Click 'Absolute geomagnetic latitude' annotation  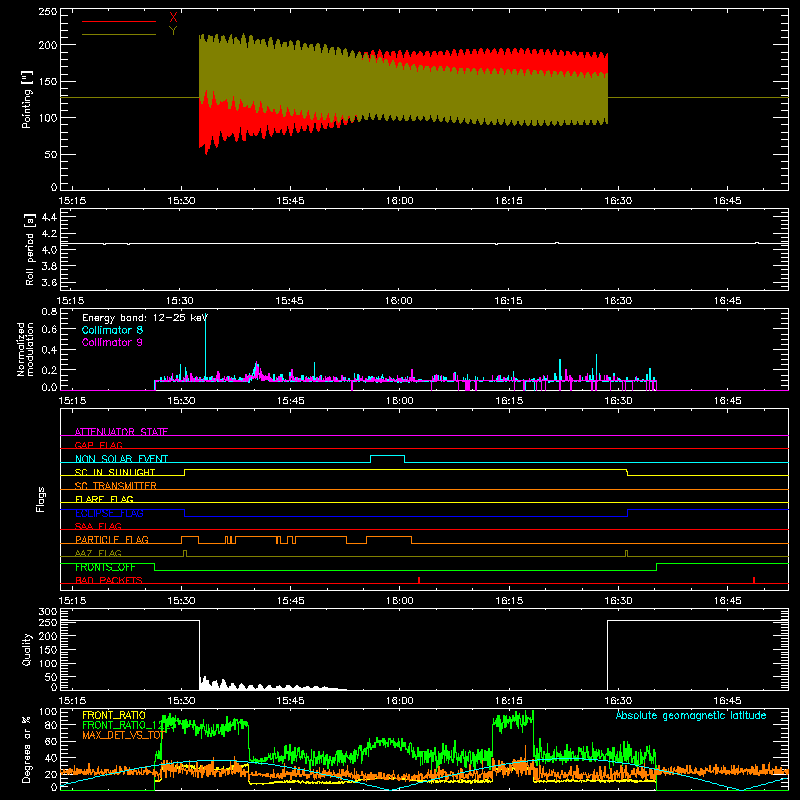click(x=691, y=715)
